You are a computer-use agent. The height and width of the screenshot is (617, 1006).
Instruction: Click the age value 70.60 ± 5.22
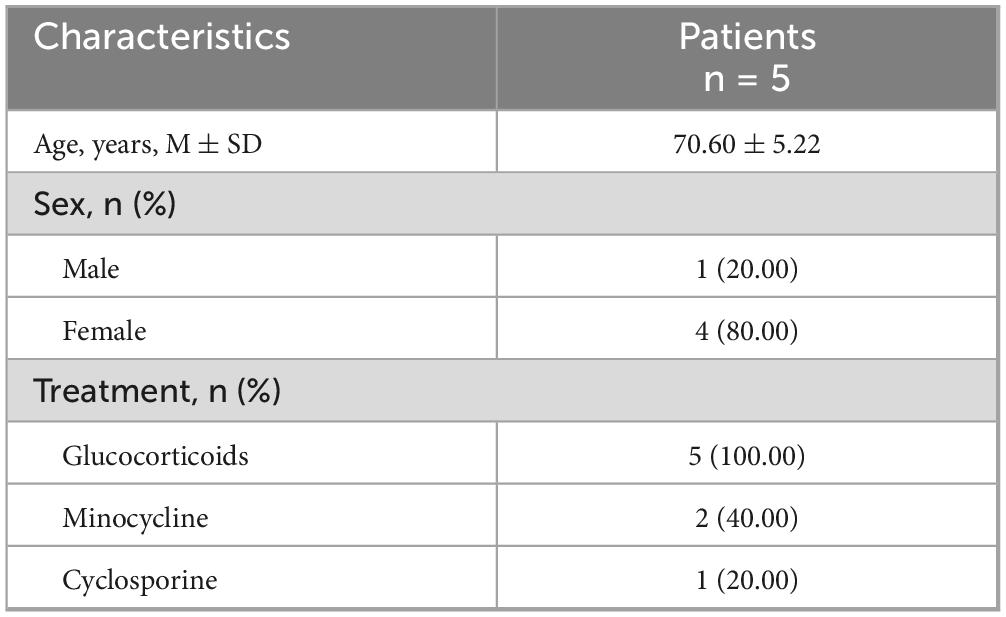(x=747, y=144)
